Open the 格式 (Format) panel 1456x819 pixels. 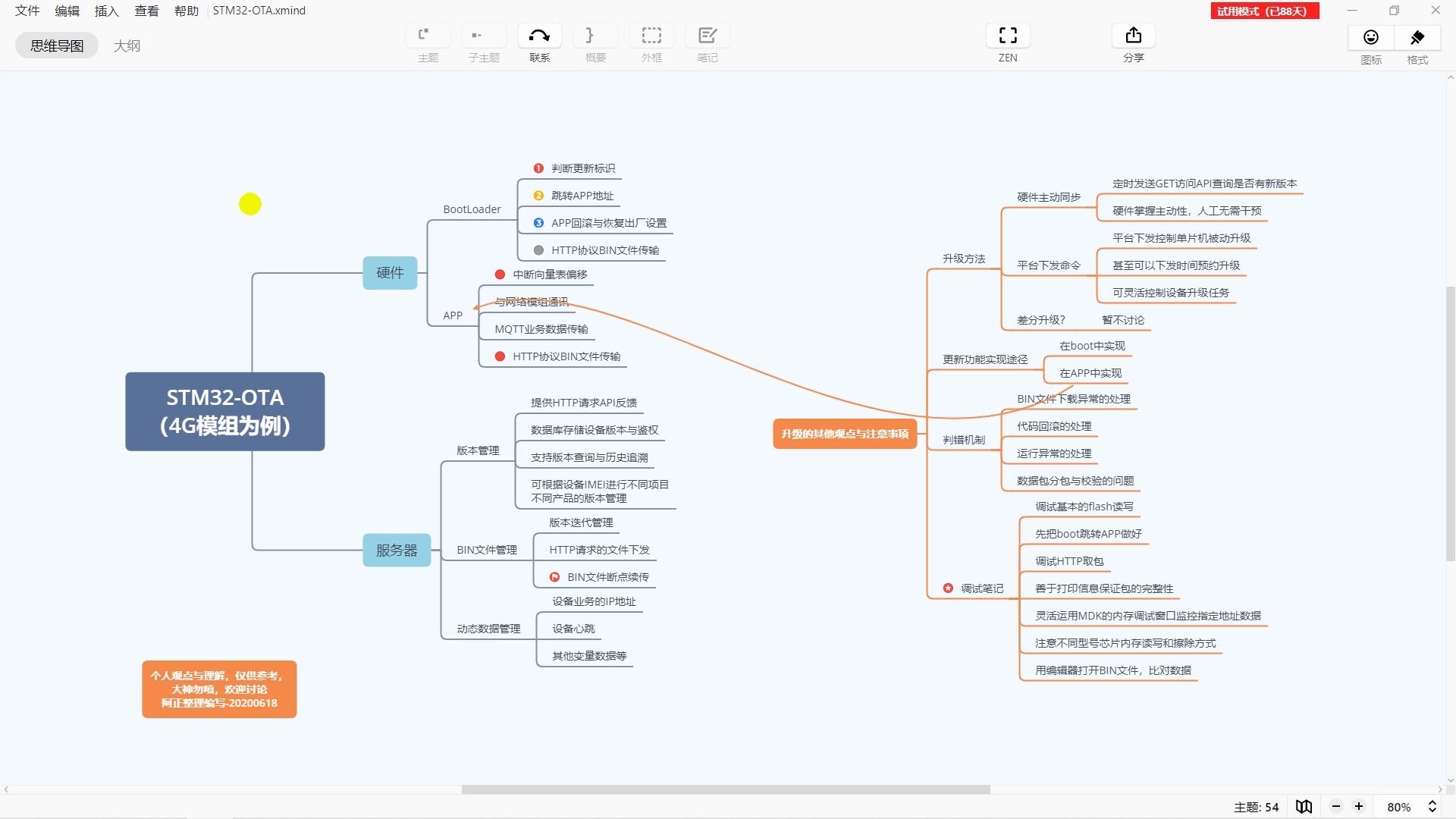pyautogui.click(x=1417, y=37)
